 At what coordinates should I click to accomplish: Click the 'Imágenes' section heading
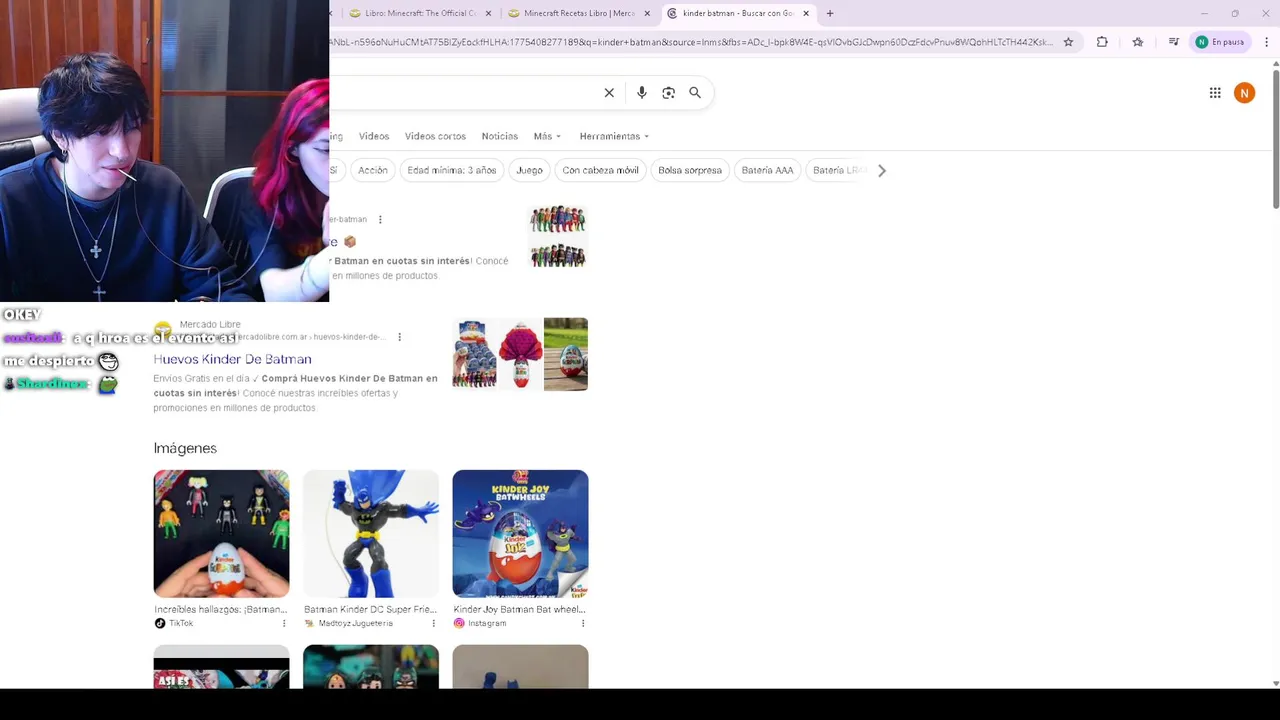point(185,448)
